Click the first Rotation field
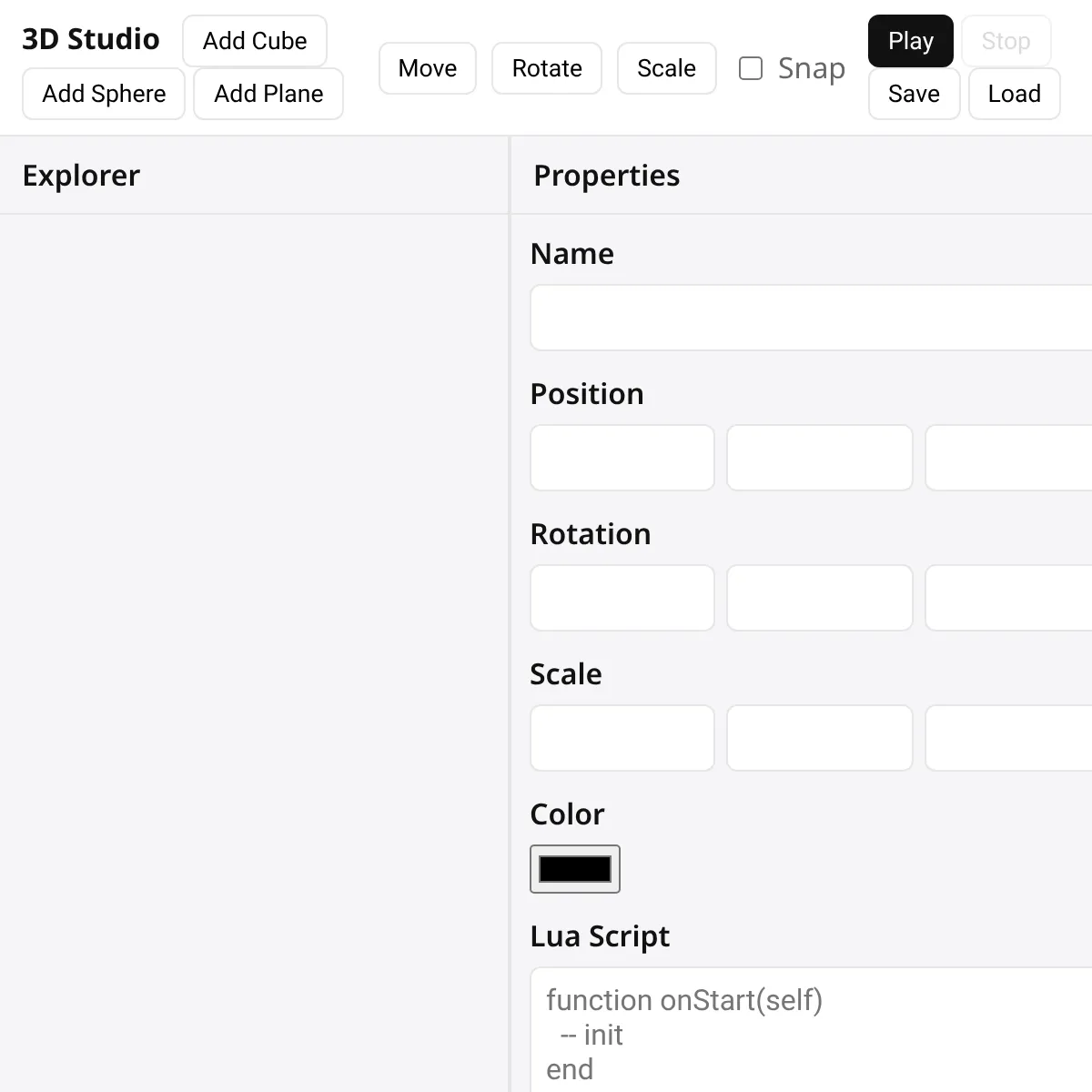 pyautogui.click(x=622, y=598)
